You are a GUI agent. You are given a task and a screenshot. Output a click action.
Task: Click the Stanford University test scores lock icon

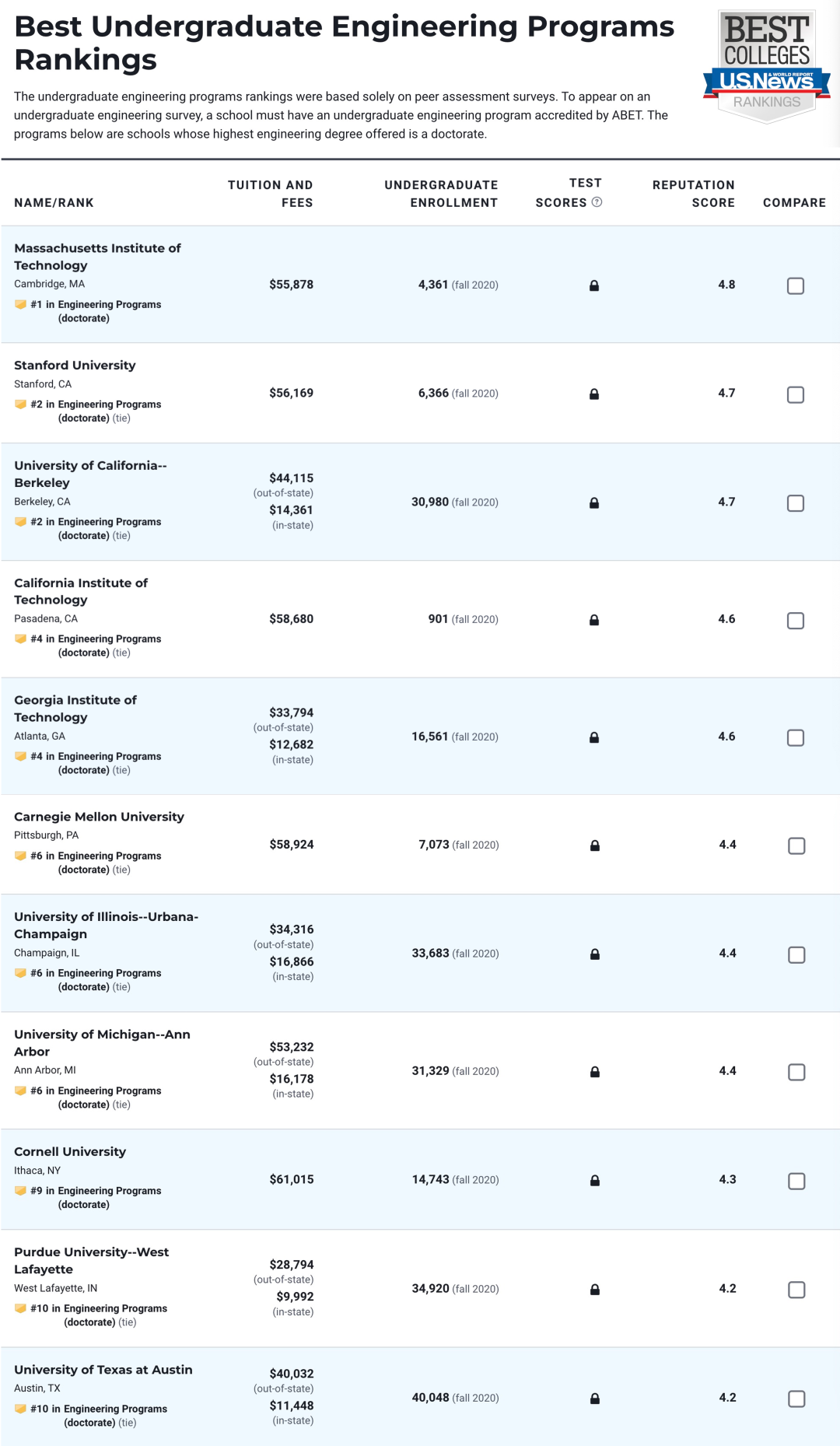[x=594, y=394]
